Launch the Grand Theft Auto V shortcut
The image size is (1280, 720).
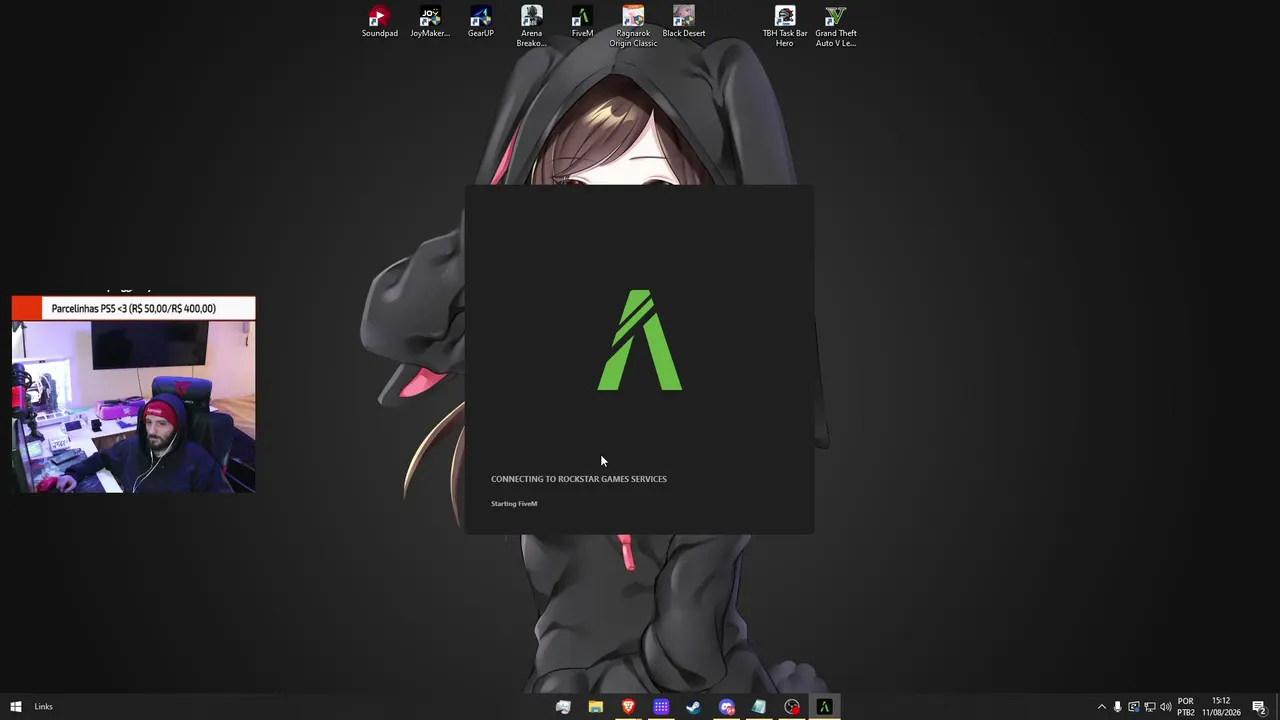[x=835, y=26]
